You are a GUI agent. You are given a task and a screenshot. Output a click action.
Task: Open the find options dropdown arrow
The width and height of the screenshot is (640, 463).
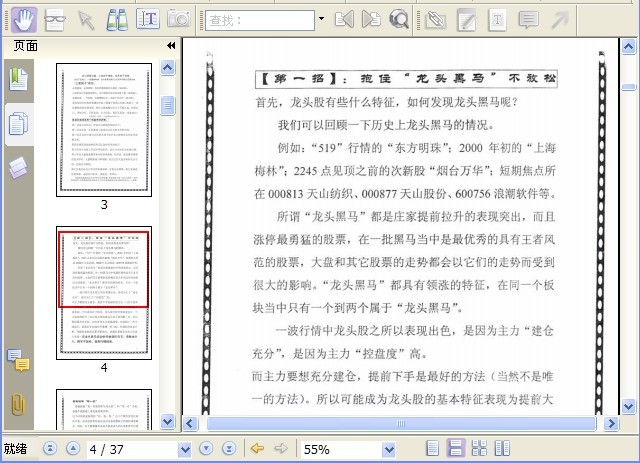(x=322, y=19)
